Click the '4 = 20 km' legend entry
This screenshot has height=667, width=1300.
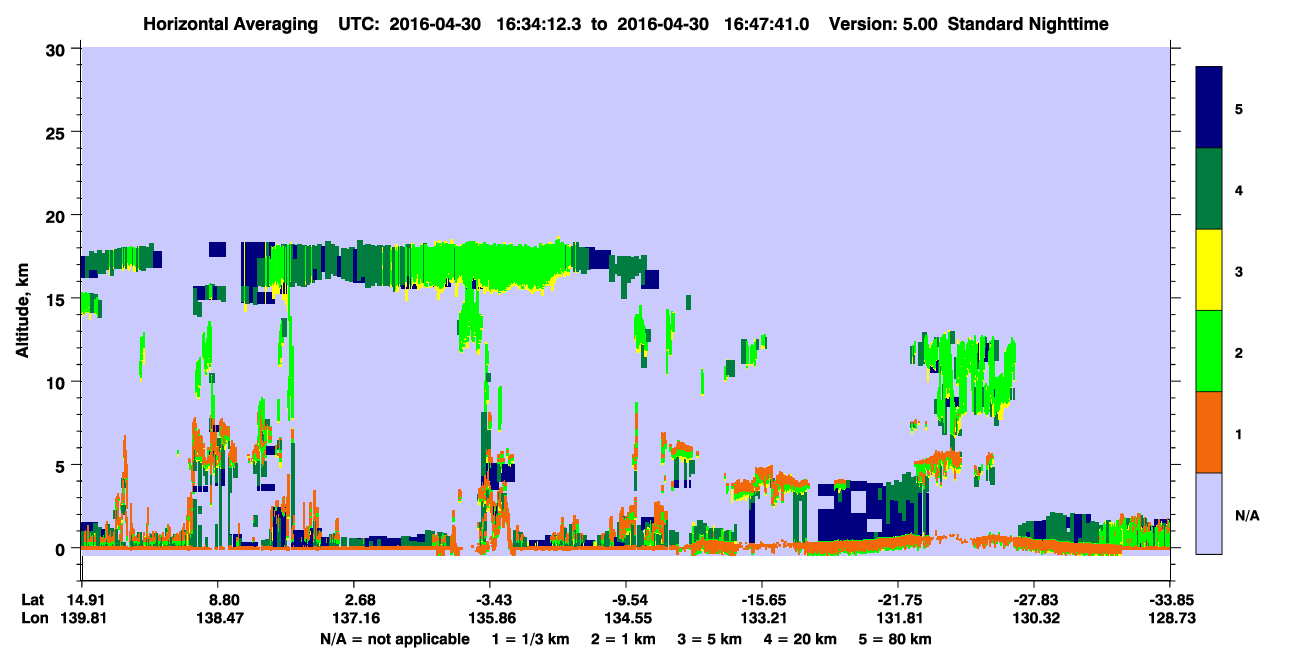pyautogui.click(x=800, y=639)
